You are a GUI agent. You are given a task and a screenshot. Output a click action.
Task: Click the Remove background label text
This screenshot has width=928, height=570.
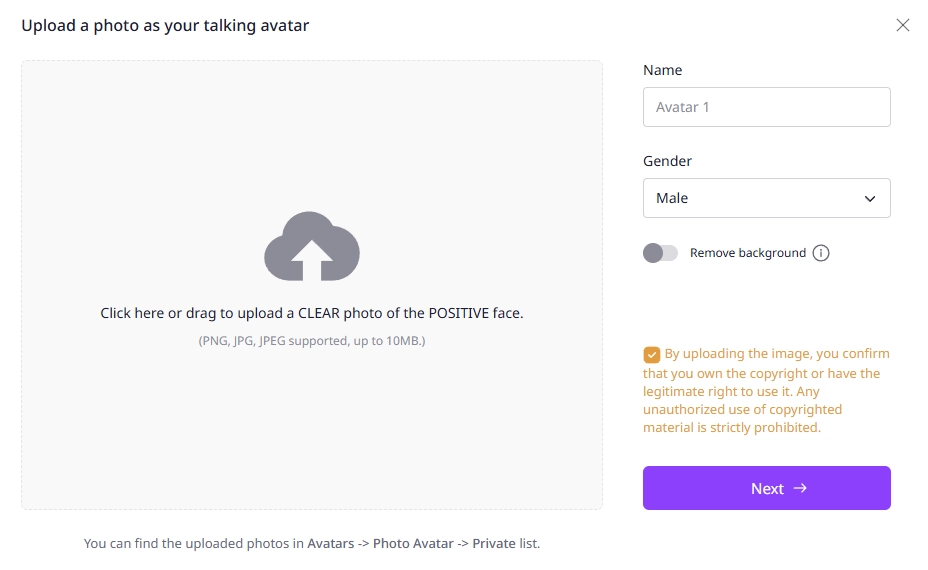(x=747, y=253)
